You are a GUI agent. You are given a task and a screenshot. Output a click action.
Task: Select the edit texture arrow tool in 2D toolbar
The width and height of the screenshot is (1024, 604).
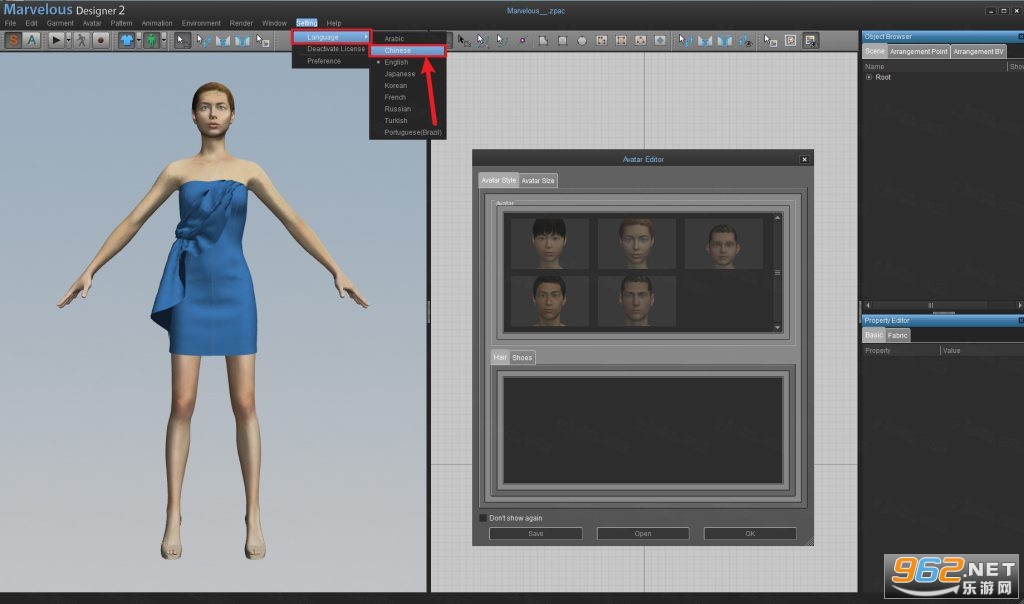771,40
